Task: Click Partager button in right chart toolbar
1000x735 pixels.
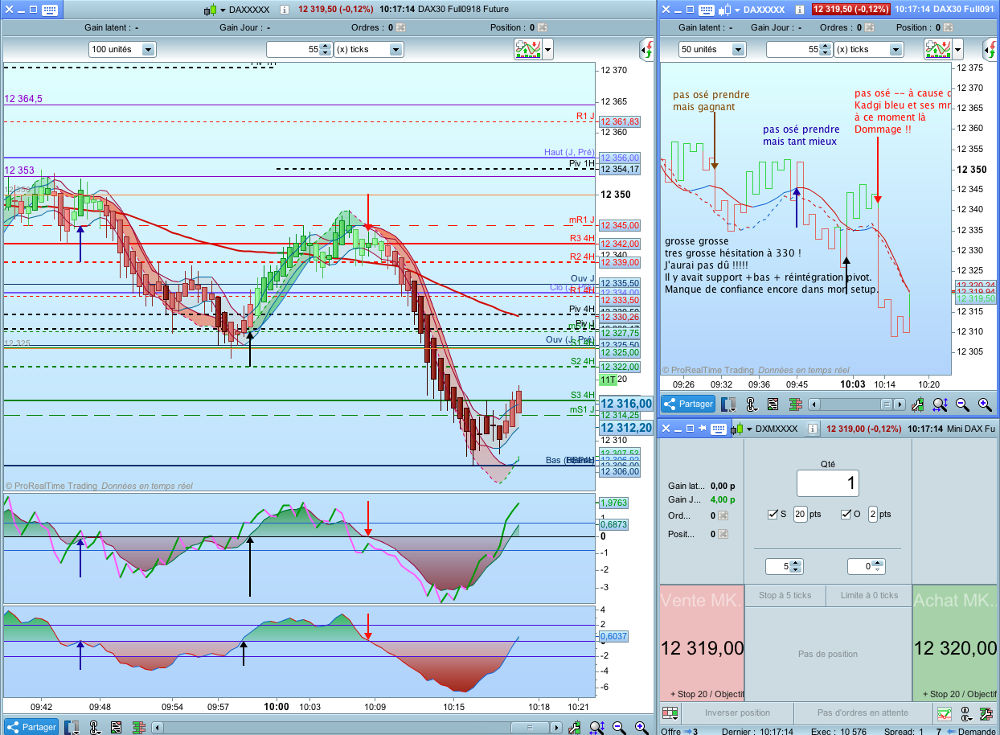Action: coord(688,404)
